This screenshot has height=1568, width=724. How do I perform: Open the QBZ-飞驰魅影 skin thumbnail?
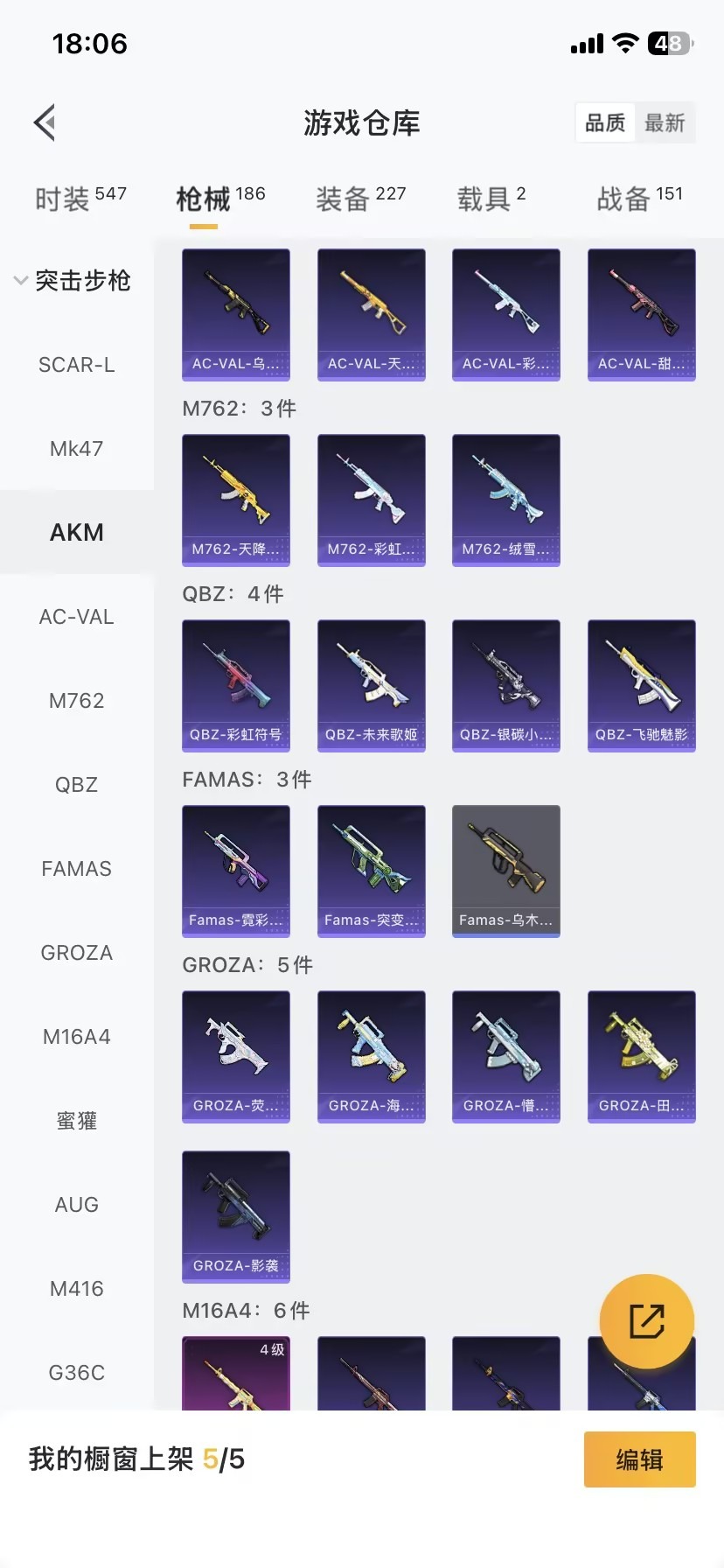click(x=642, y=686)
